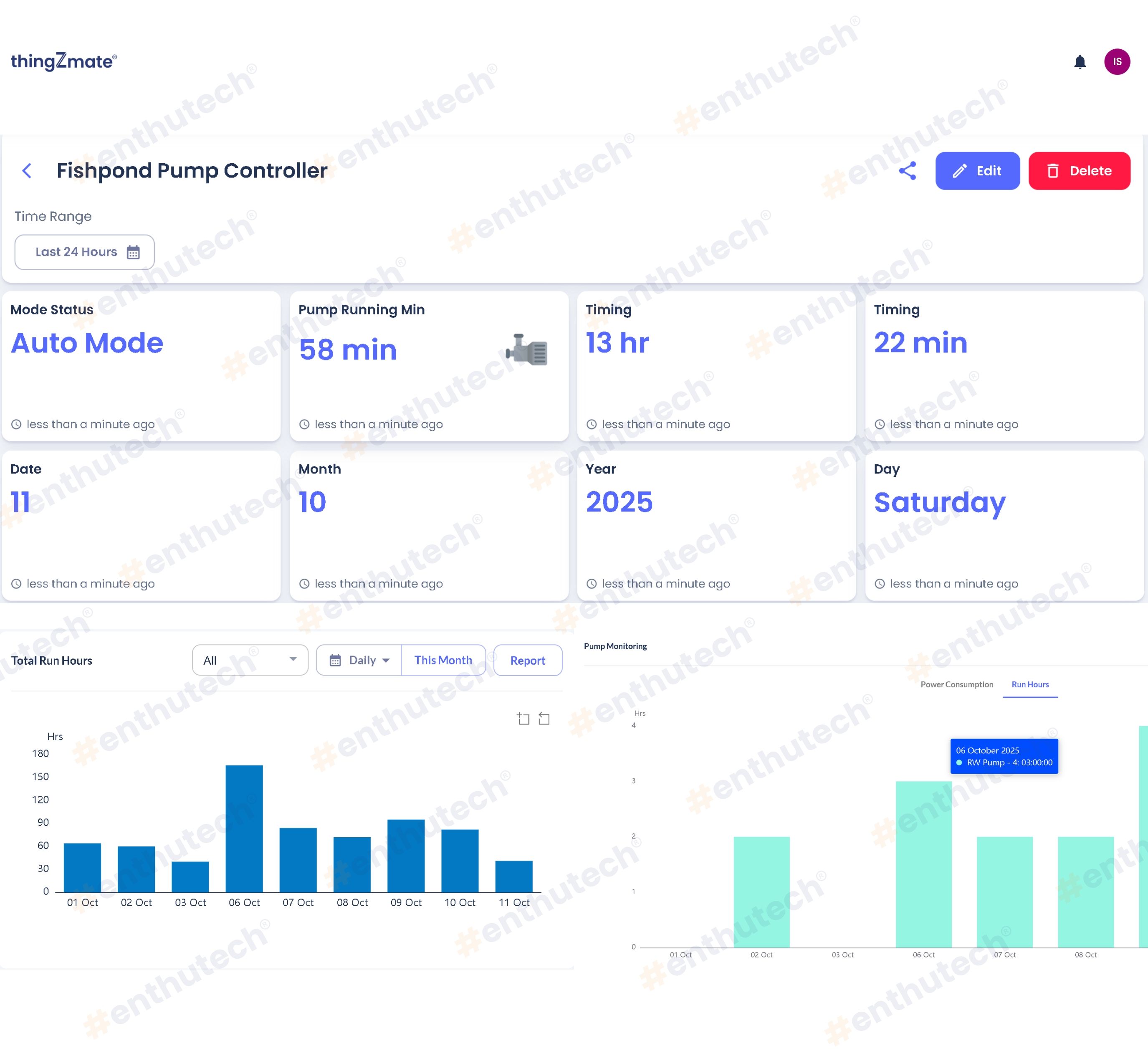Click the pump motor icon

527,349
